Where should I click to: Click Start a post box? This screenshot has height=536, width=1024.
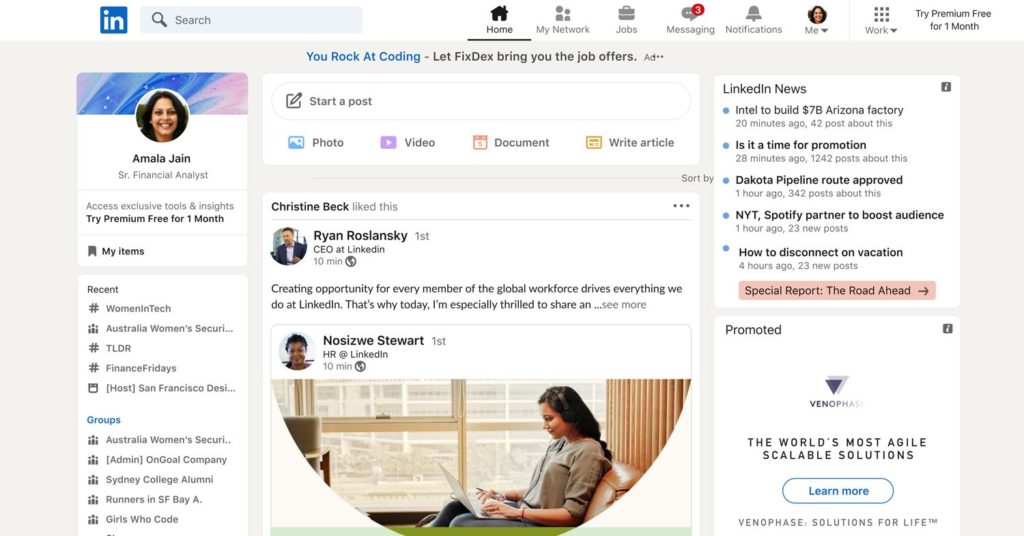point(481,101)
